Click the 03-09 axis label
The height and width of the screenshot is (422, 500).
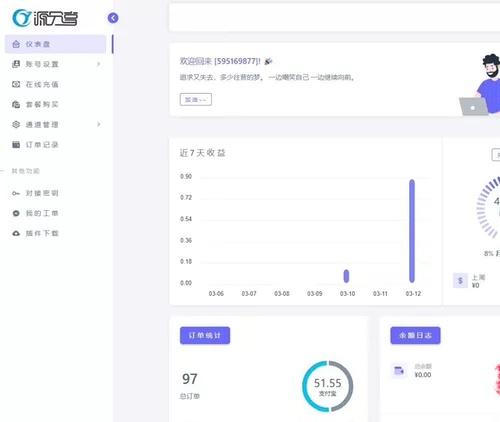(315, 294)
